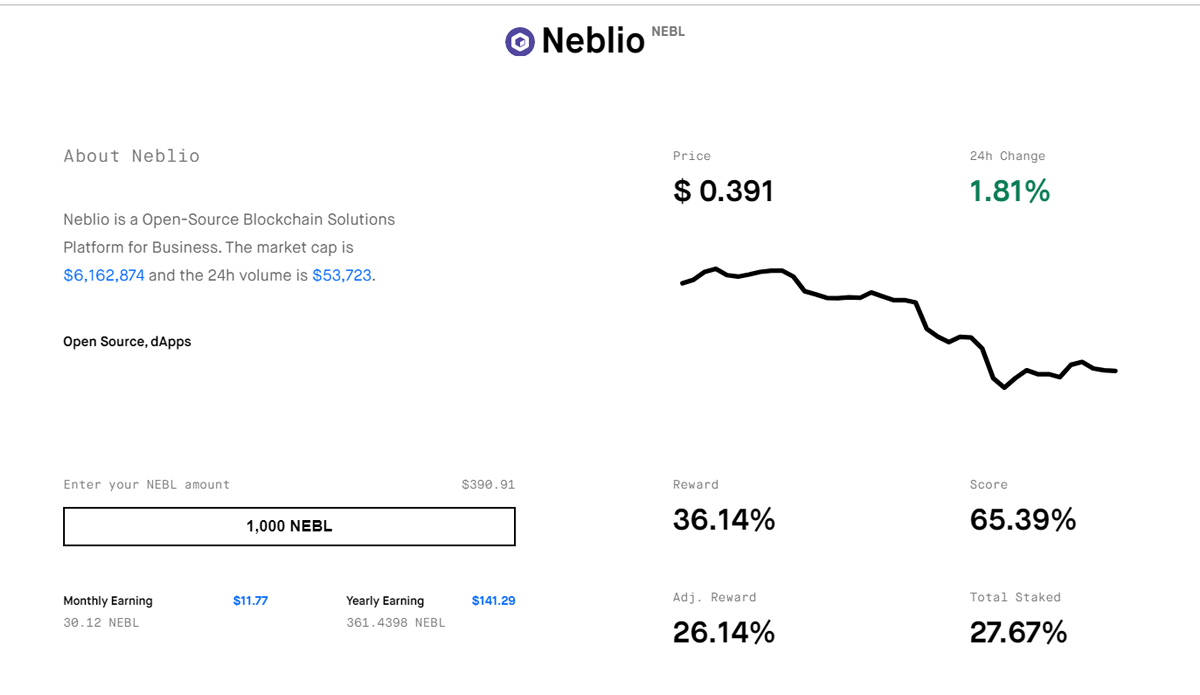Click the 1.81% 24h change value
This screenshot has height=695, width=1200.
tap(1009, 191)
